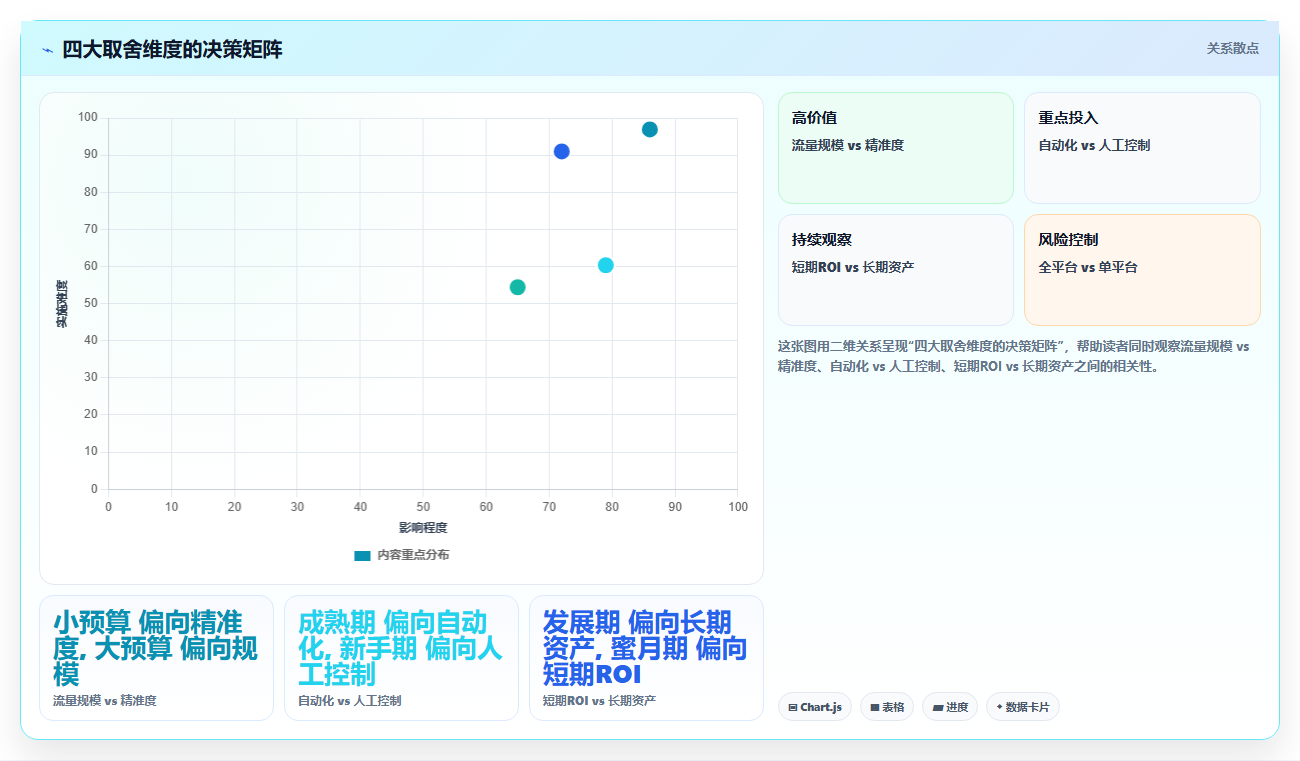This screenshot has width=1300, height=761.
Task: Click the 表格 tag chip
Action: [887, 707]
